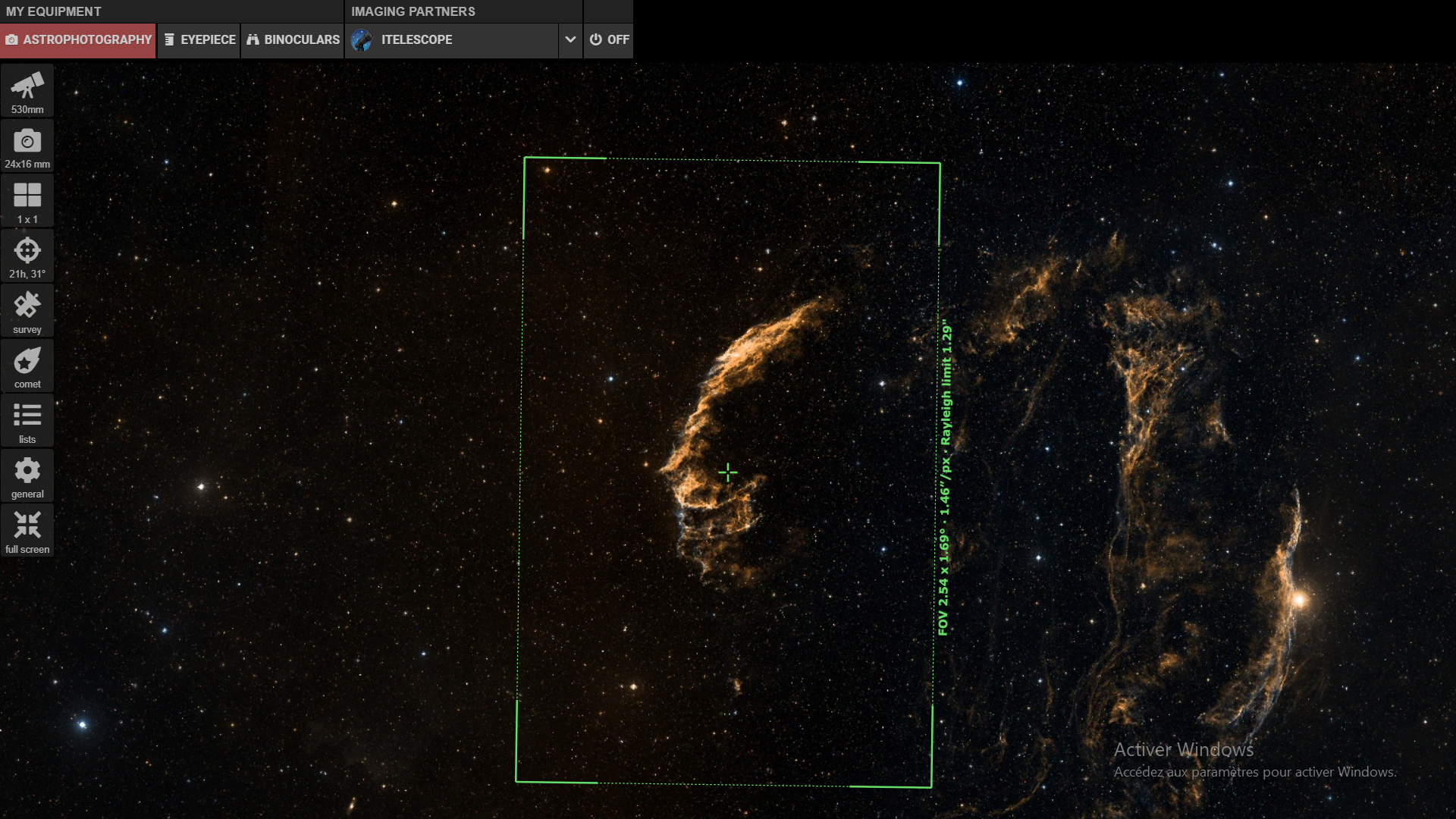The image size is (1456, 819).
Task: Toggle the imaging partner OFF button
Action: click(x=609, y=39)
